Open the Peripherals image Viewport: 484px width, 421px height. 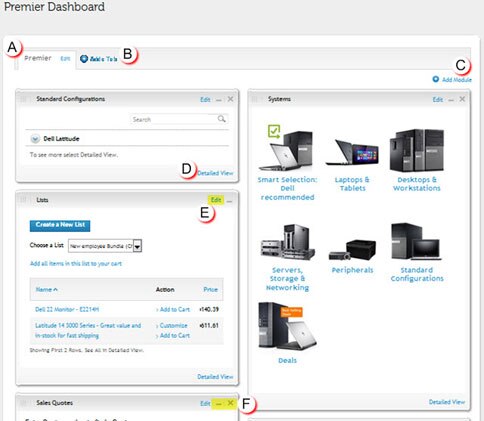[352, 250]
